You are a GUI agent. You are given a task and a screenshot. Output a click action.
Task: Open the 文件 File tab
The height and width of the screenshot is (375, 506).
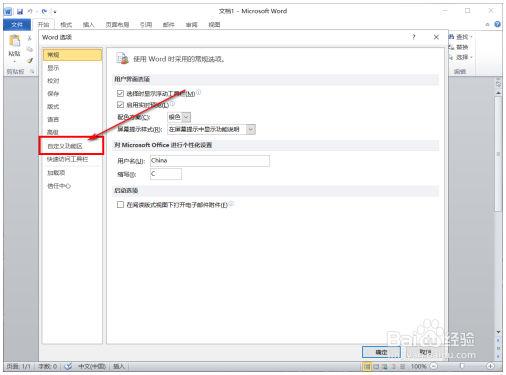click(17, 24)
